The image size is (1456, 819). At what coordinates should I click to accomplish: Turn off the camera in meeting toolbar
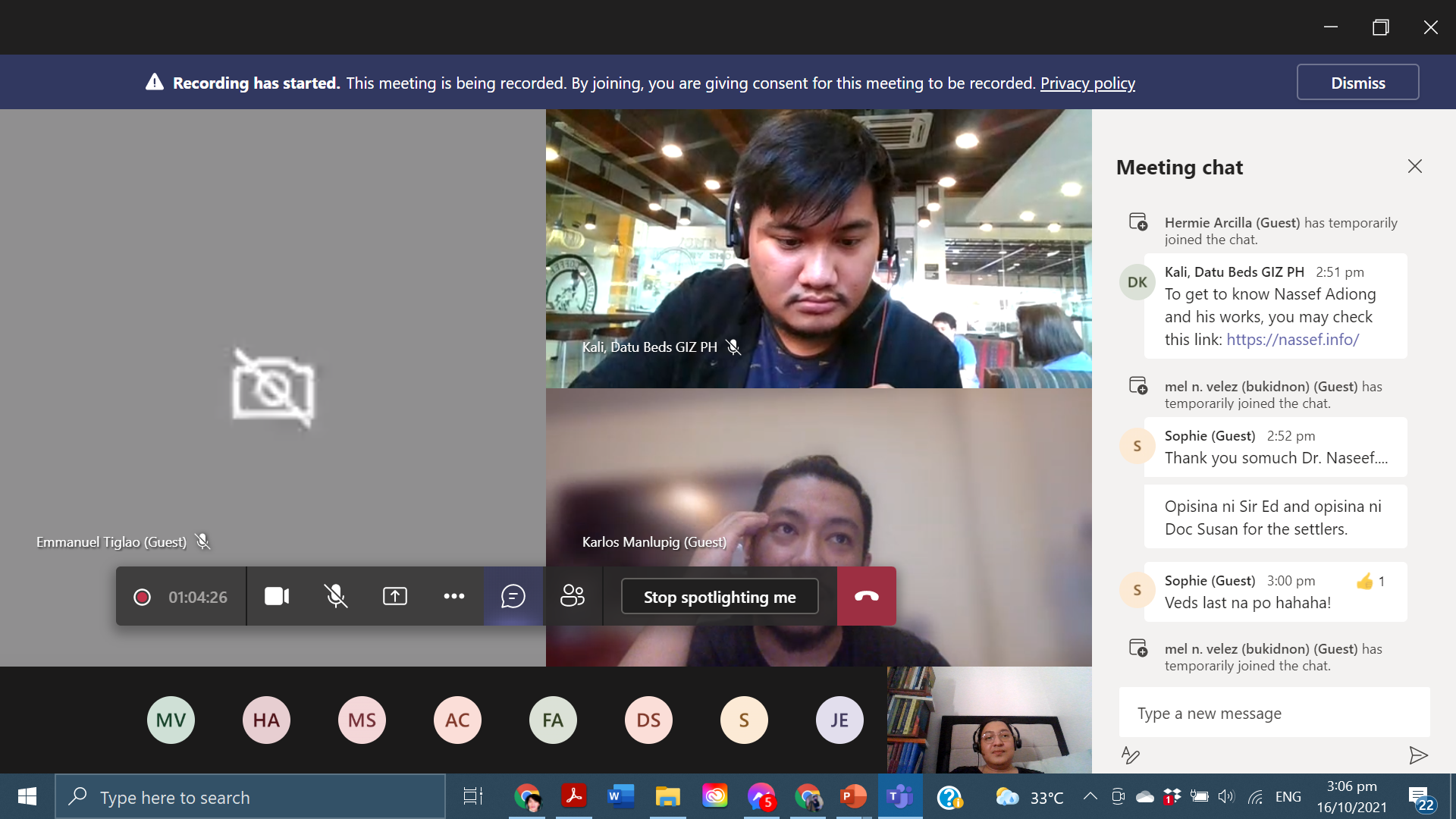(277, 597)
